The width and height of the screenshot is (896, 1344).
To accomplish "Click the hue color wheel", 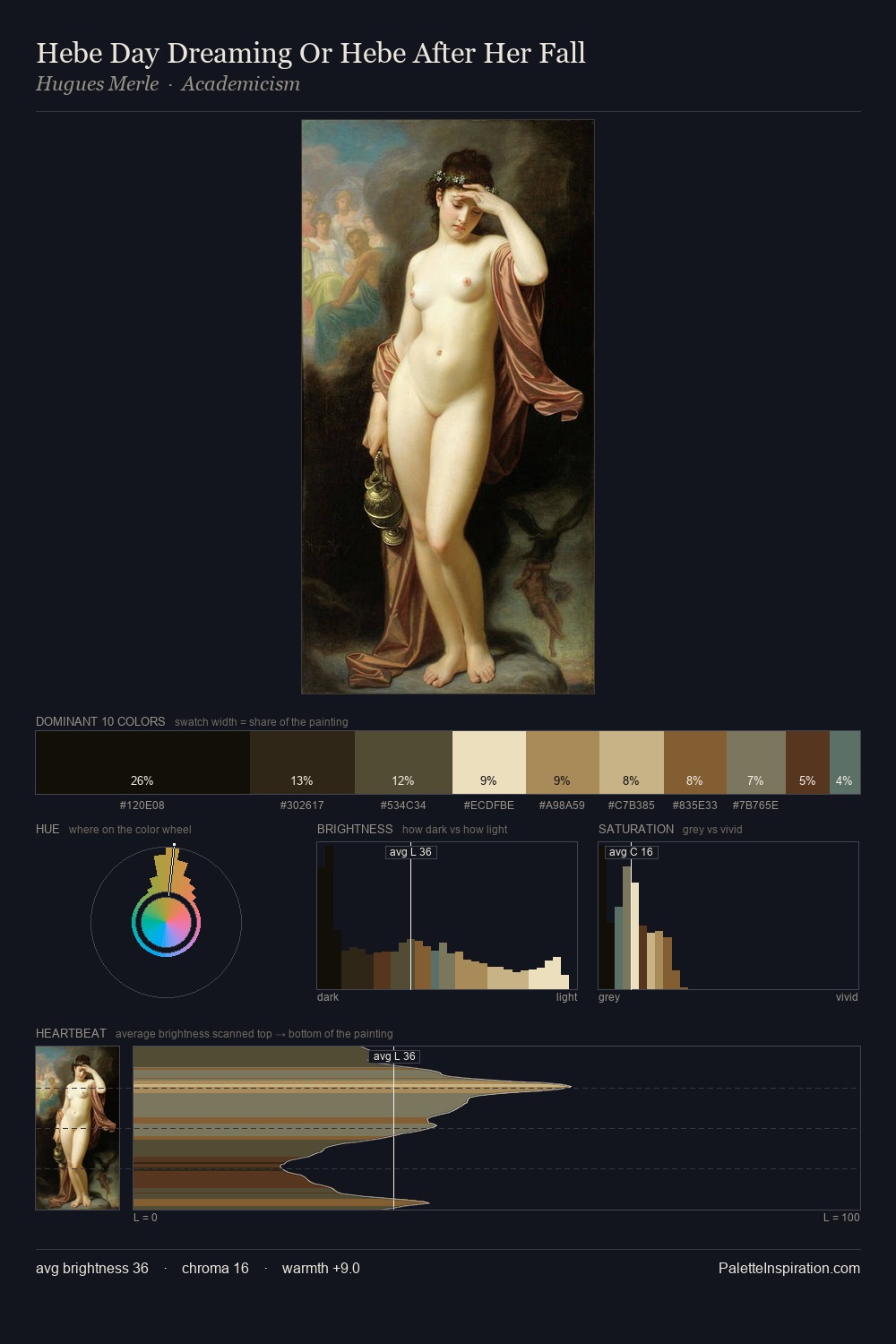I will click(x=166, y=922).
